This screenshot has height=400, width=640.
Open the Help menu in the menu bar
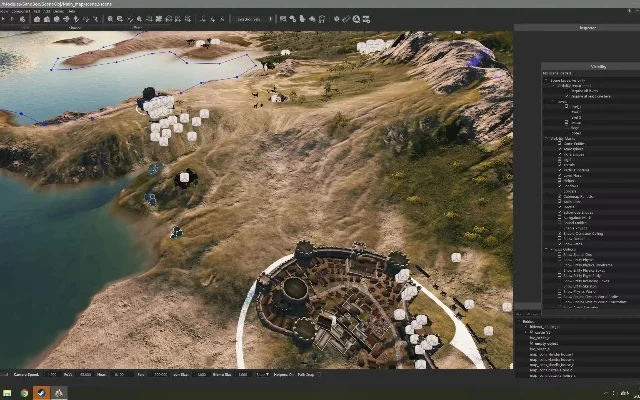[72, 11]
